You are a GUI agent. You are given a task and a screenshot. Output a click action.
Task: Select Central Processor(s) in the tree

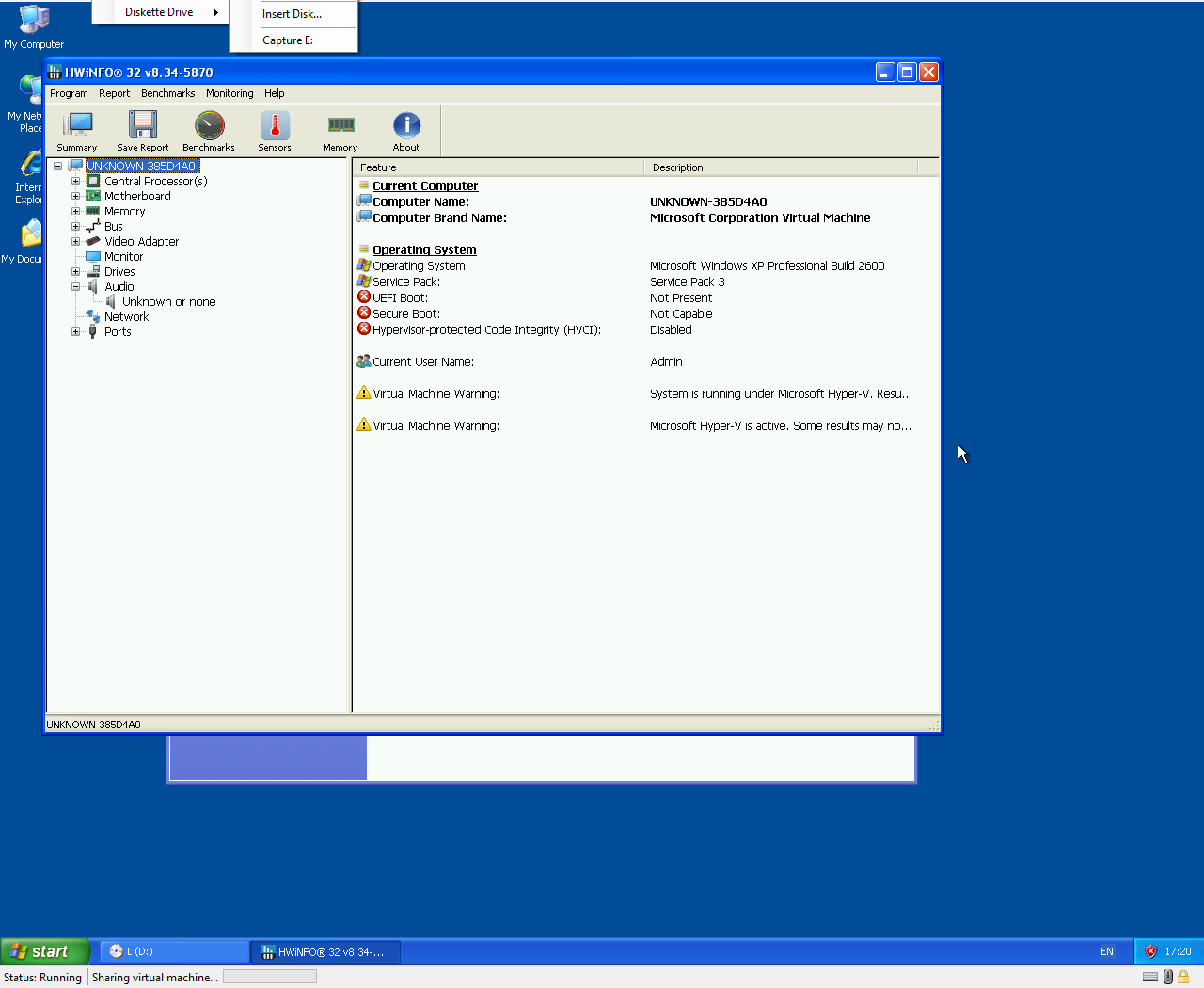tap(156, 182)
